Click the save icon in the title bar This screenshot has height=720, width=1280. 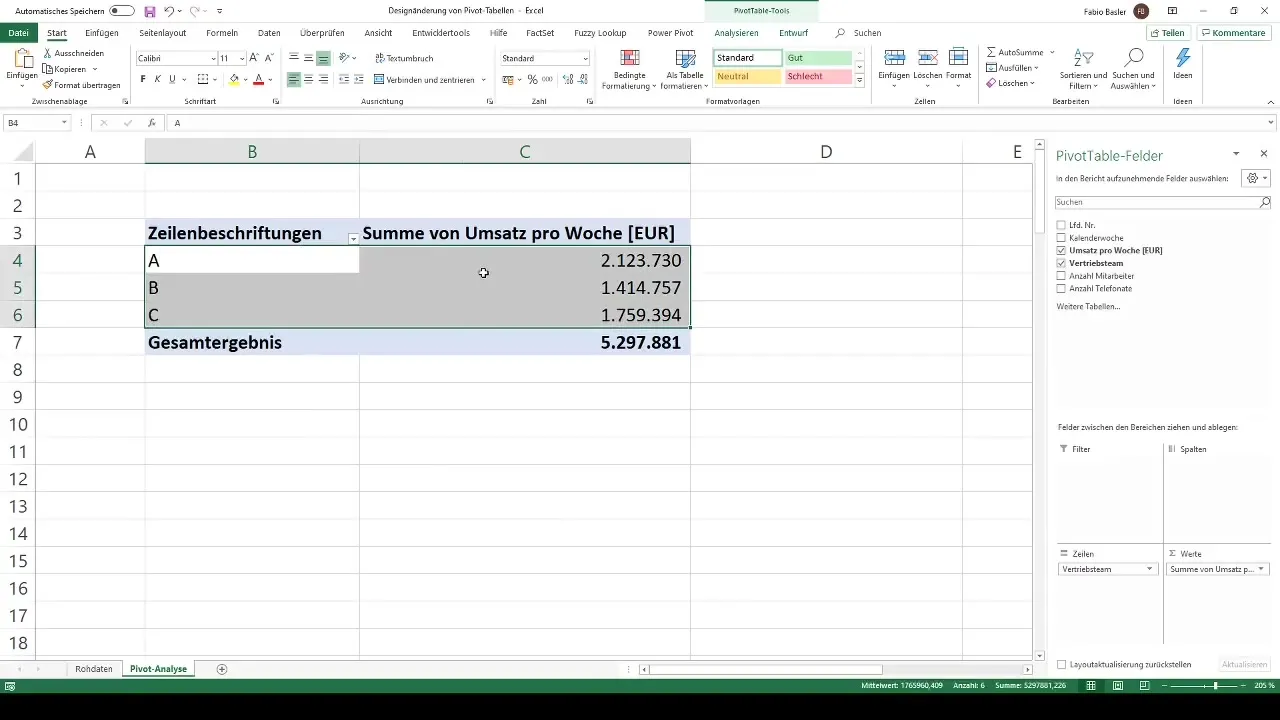click(150, 11)
